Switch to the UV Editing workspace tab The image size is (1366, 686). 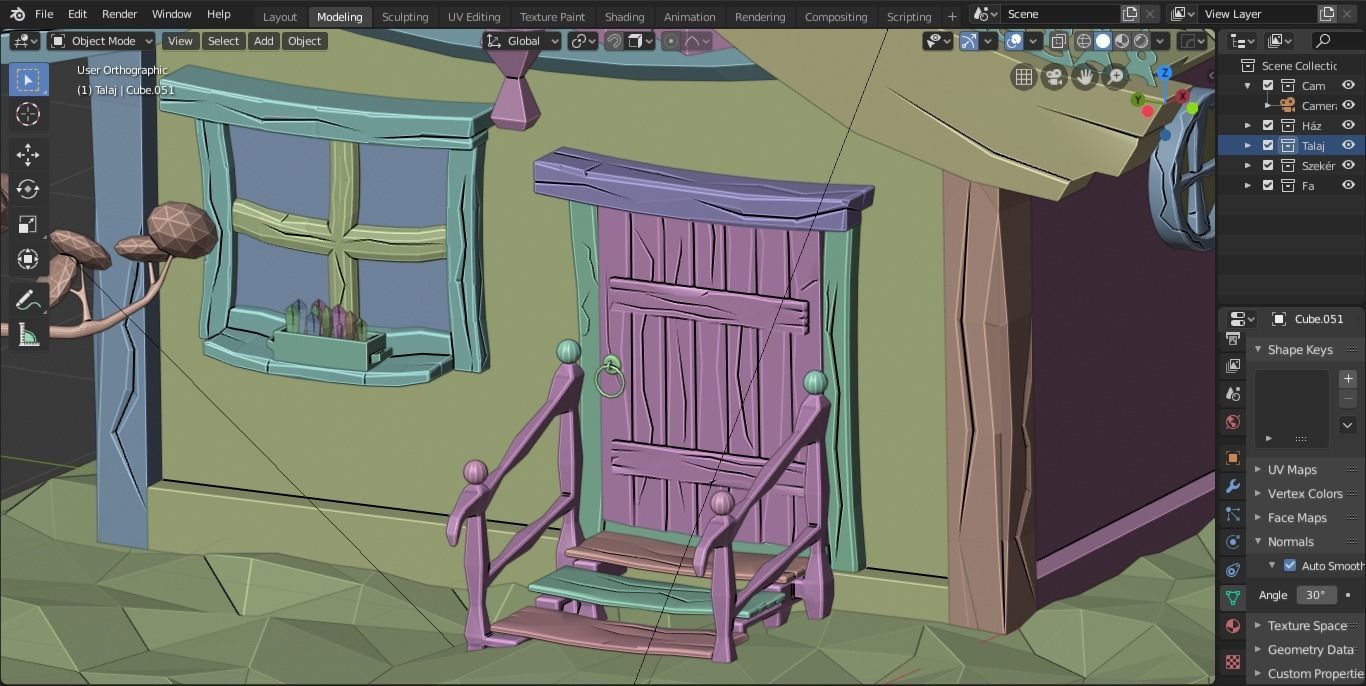474,17
